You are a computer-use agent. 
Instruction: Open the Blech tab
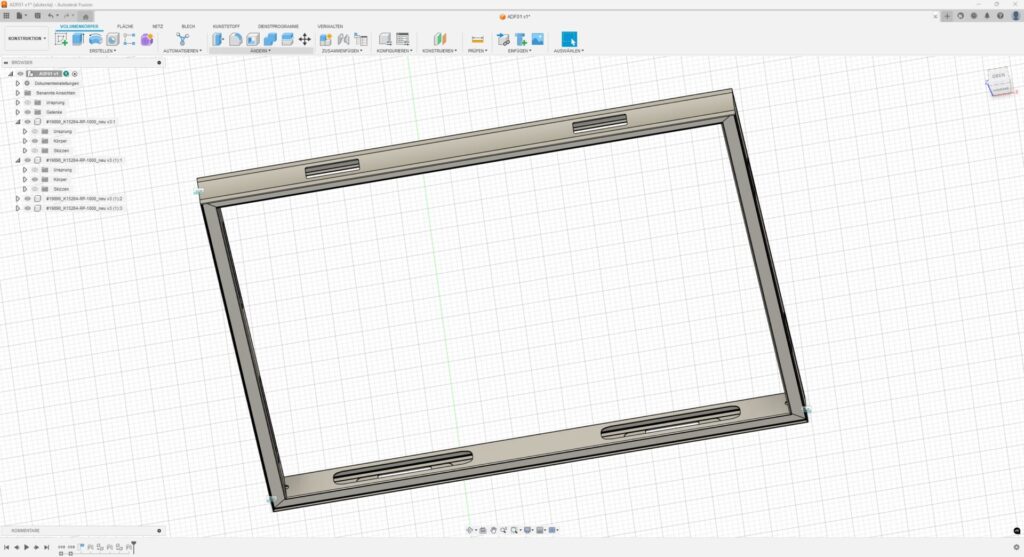(188, 26)
